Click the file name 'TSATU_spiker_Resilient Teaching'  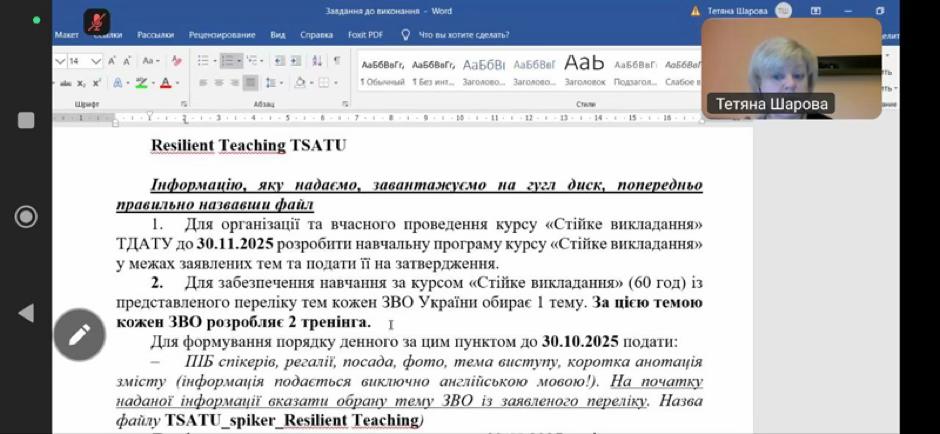(292, 420)
